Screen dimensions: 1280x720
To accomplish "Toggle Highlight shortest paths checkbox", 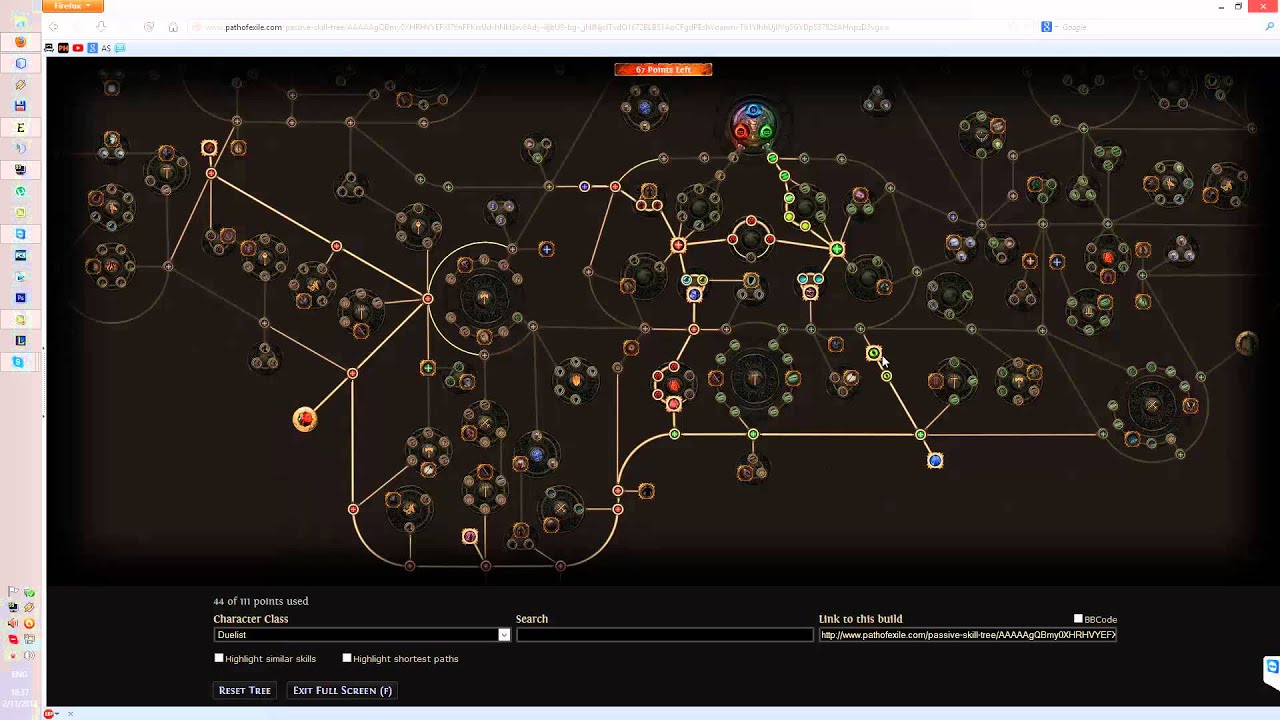I will (347, 658).
